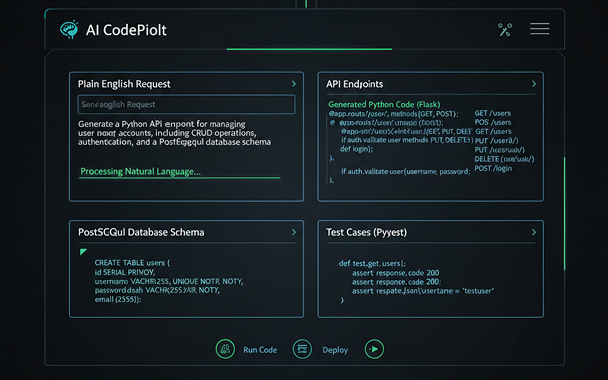Click the AI CodePiolt title text
Image resolution: width=608 pixels, height=380 pixels.
(x=126, y=30)
